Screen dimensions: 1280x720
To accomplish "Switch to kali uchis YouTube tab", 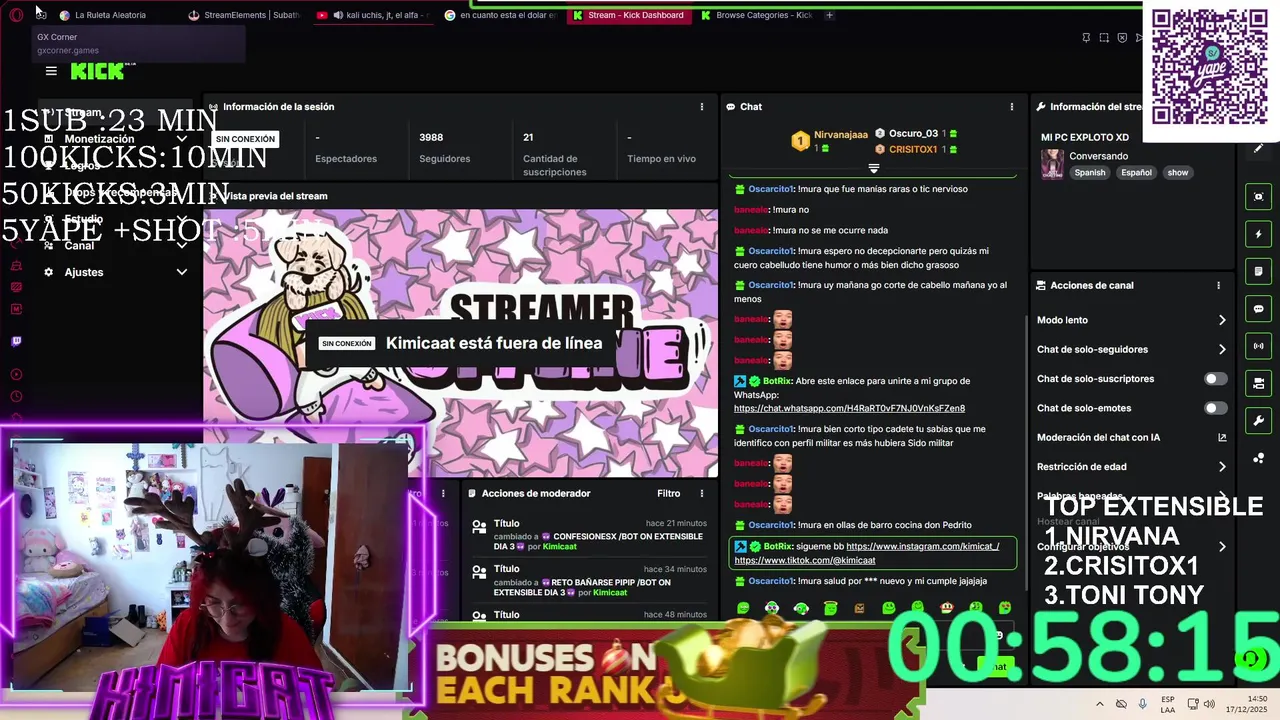I will coord(372,15).
